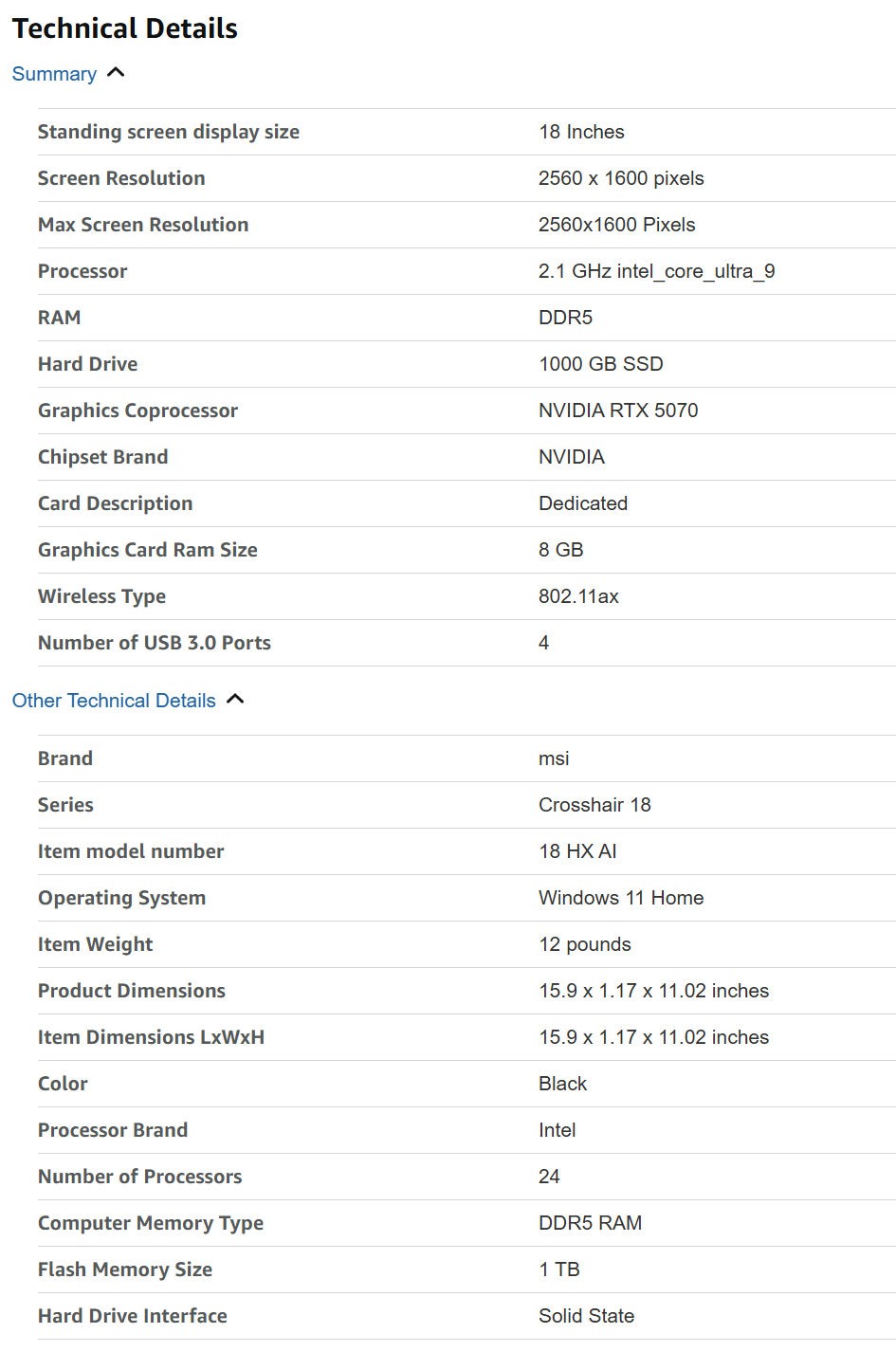Select the 802.11ax value
This screenshot has height=1370, width=896.
click(578, 596)
